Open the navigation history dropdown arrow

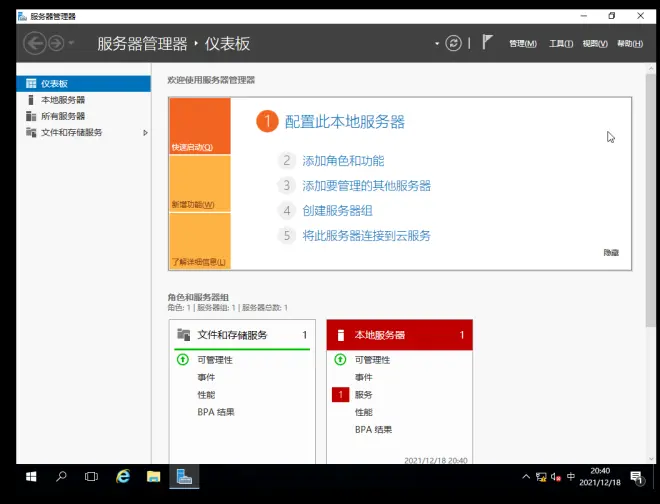click(x=71, y=43)
